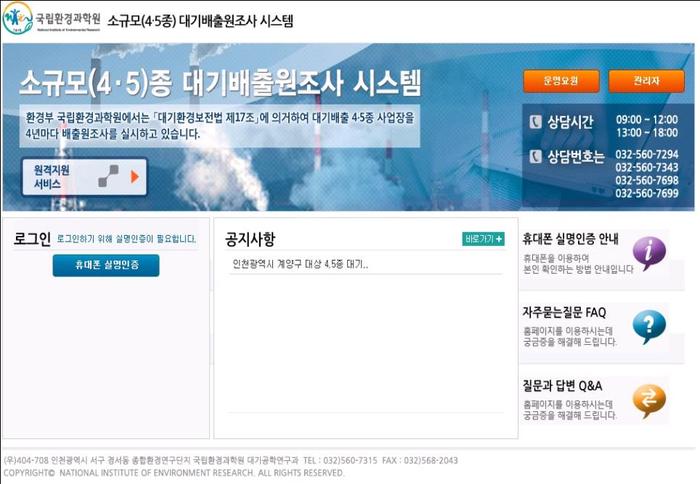
Task: Launch 원격지원 서비스 remote support
Action: 84,177
